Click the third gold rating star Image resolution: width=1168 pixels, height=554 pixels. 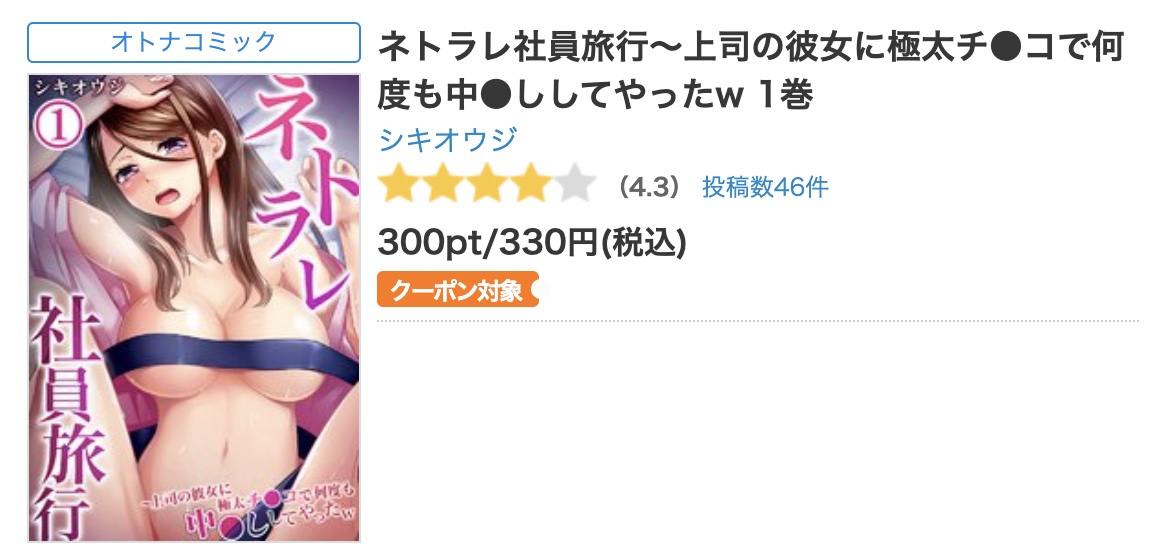click(486, 185)
